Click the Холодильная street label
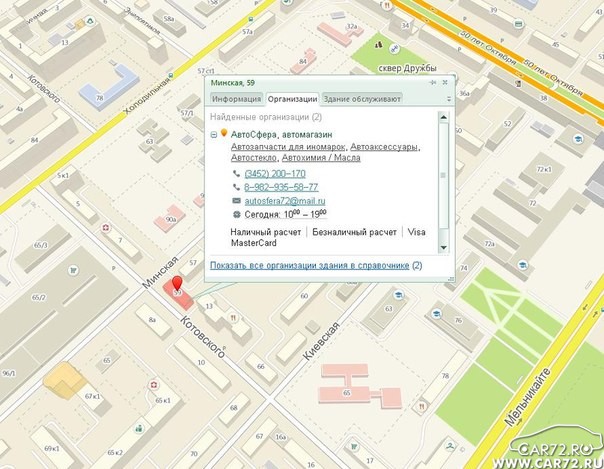 coord(147,95)
